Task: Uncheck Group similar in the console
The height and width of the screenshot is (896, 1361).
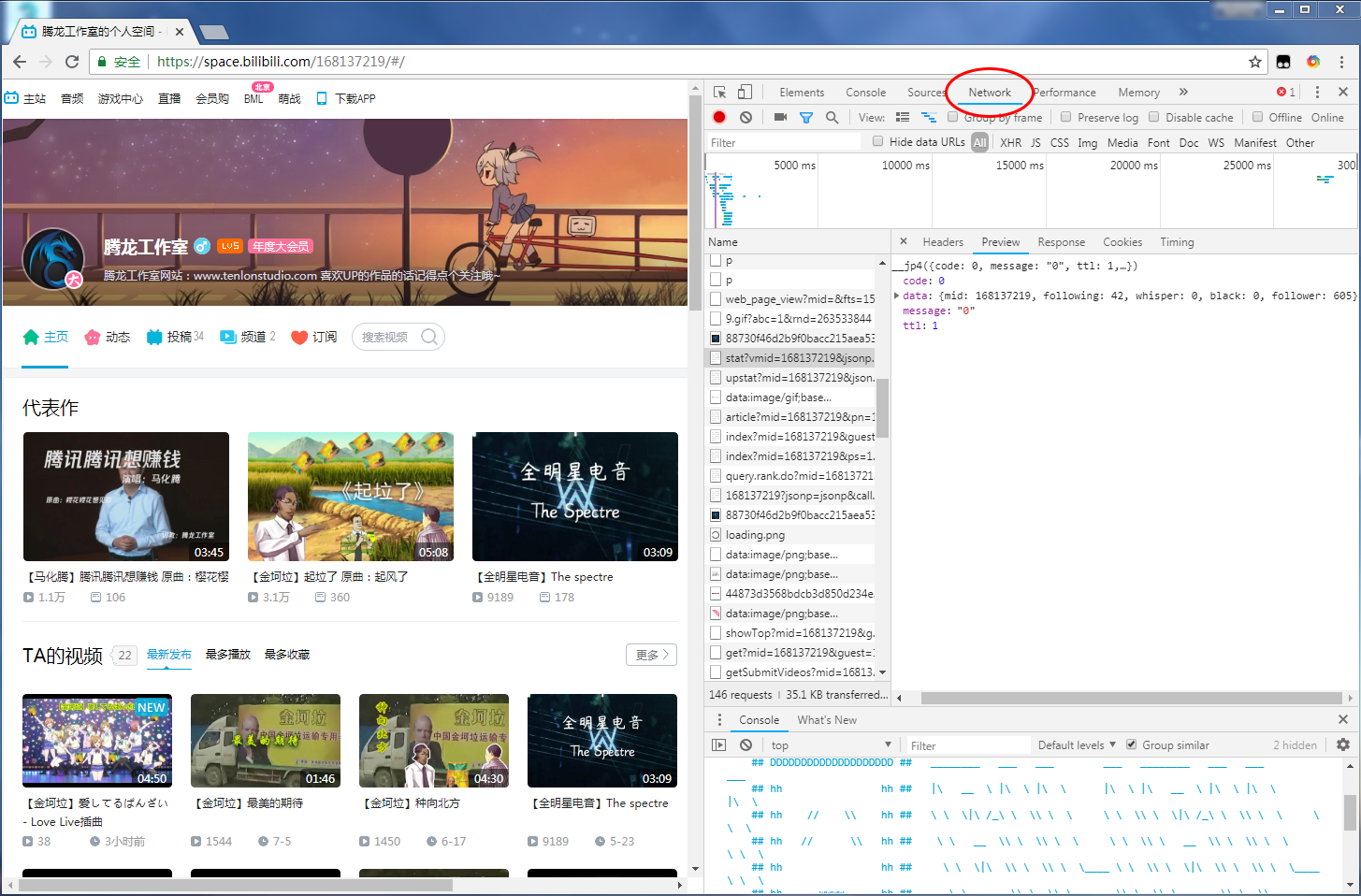Action: click(1131, 744)
